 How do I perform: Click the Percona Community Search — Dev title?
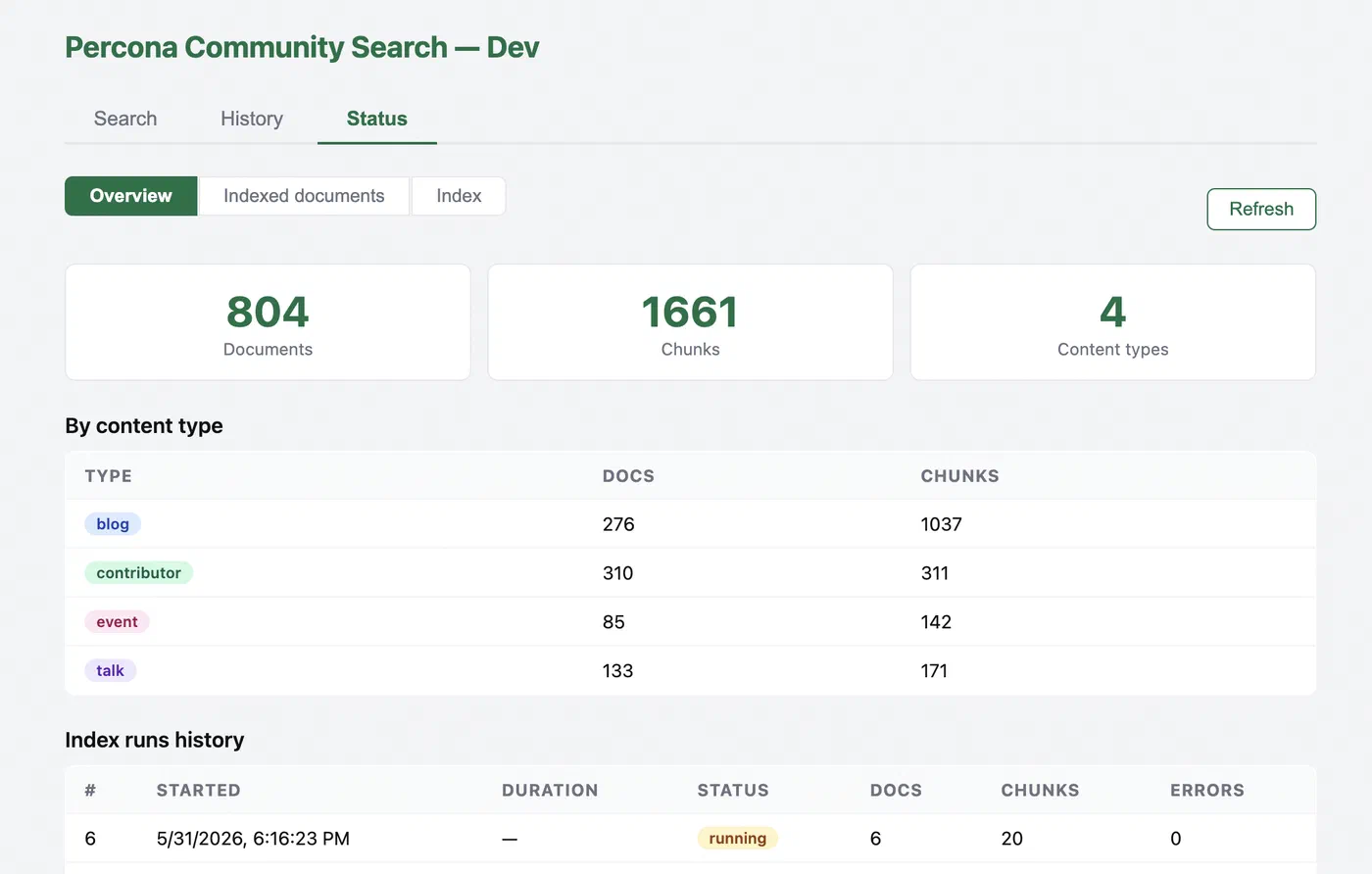(x=302, y=47)
